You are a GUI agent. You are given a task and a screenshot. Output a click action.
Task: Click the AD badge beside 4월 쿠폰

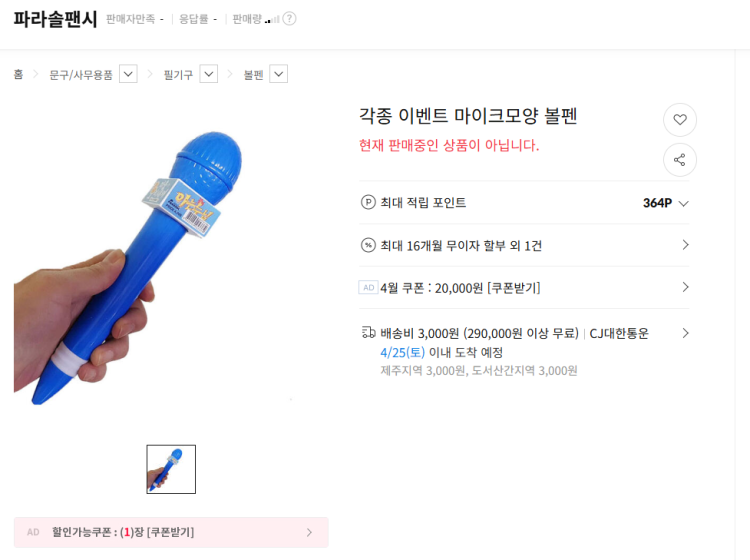tap(368, 287)
